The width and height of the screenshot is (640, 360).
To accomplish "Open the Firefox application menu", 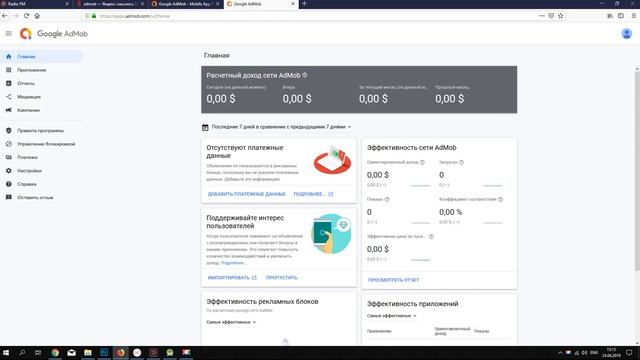I will [633, 16].
